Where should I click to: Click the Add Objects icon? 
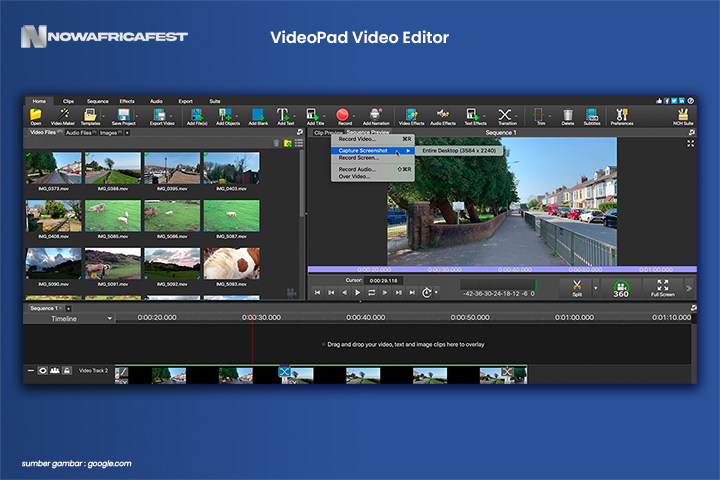click(226, 116)
